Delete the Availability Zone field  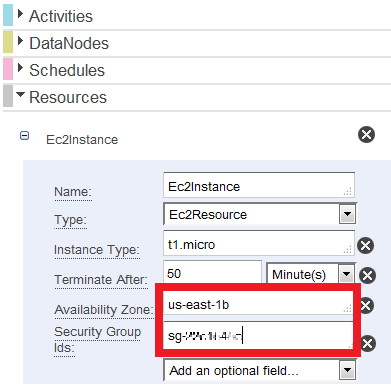click(367, 305)
